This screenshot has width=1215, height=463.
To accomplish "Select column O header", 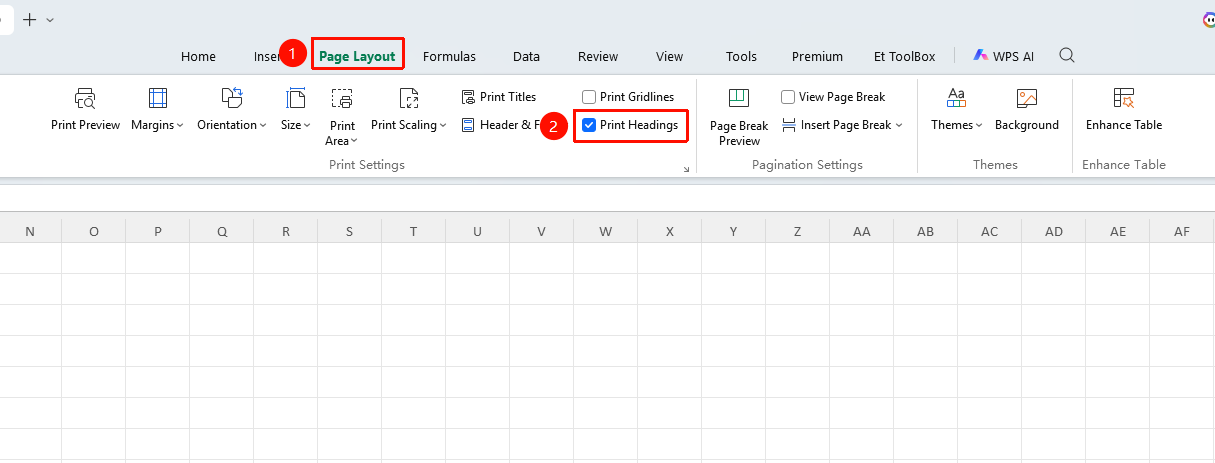I will pyautogui.click(x=94, y=231).
